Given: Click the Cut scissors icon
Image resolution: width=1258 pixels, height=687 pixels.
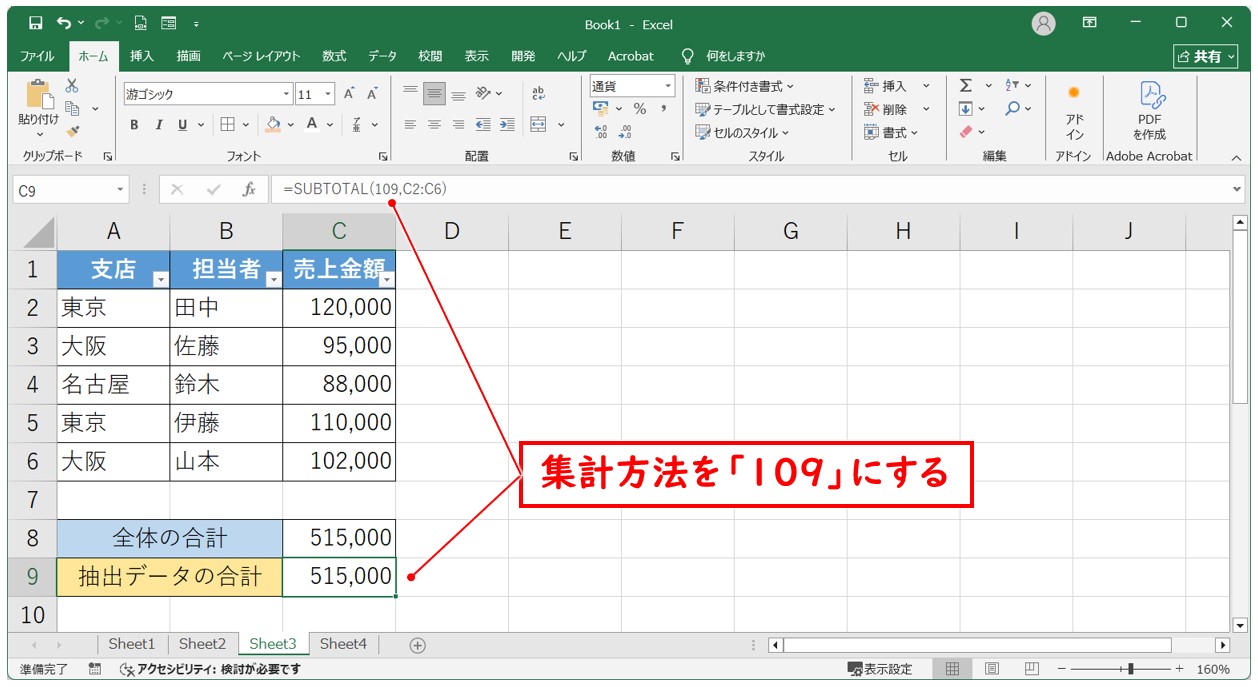Looking at the screenshot, I should pyautogui.click(x=72, y=86).
